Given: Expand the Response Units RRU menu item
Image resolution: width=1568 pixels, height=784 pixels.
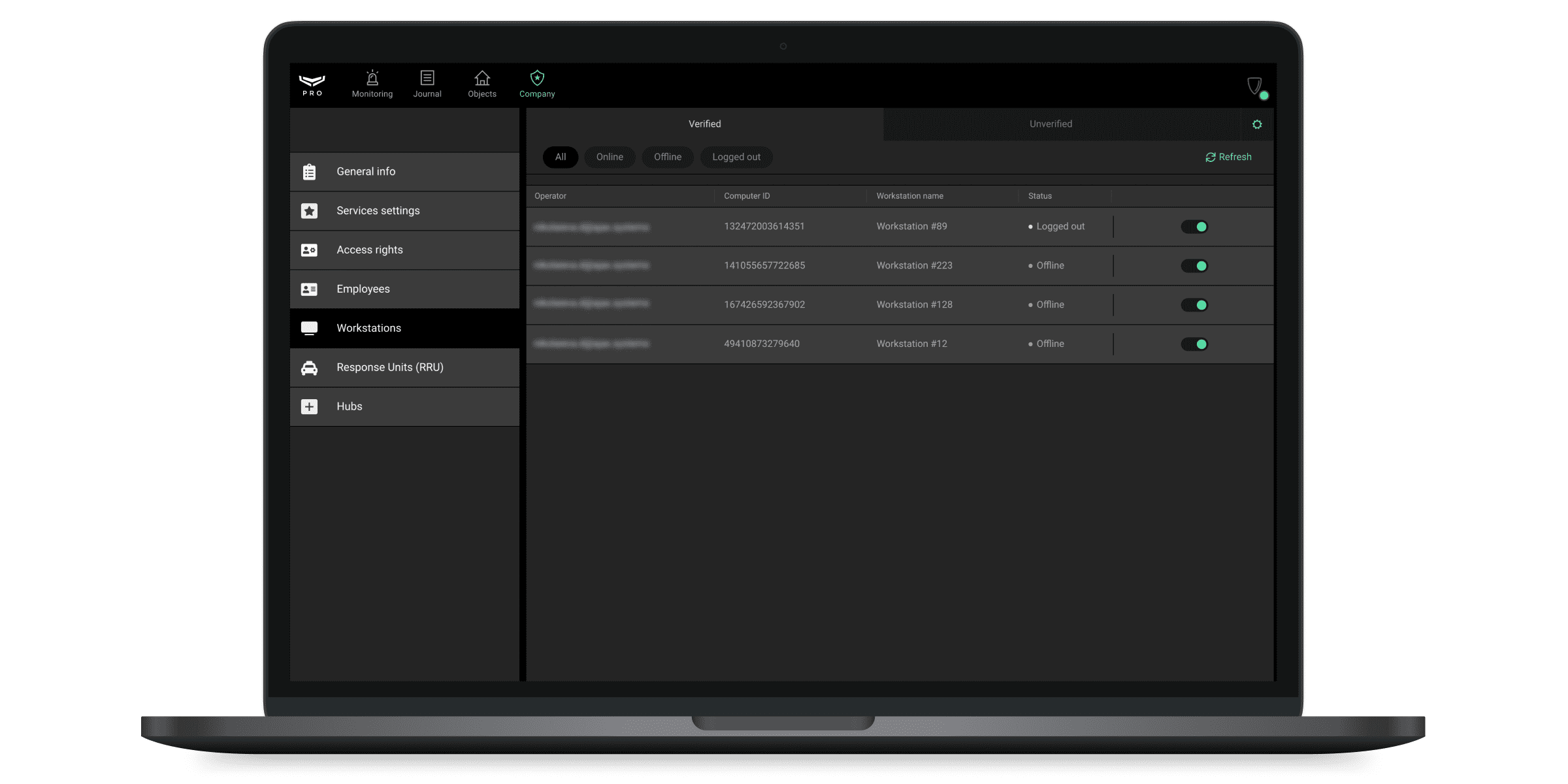Looking at the screenshot, I should pyautogui.click(x=404, y=367).
